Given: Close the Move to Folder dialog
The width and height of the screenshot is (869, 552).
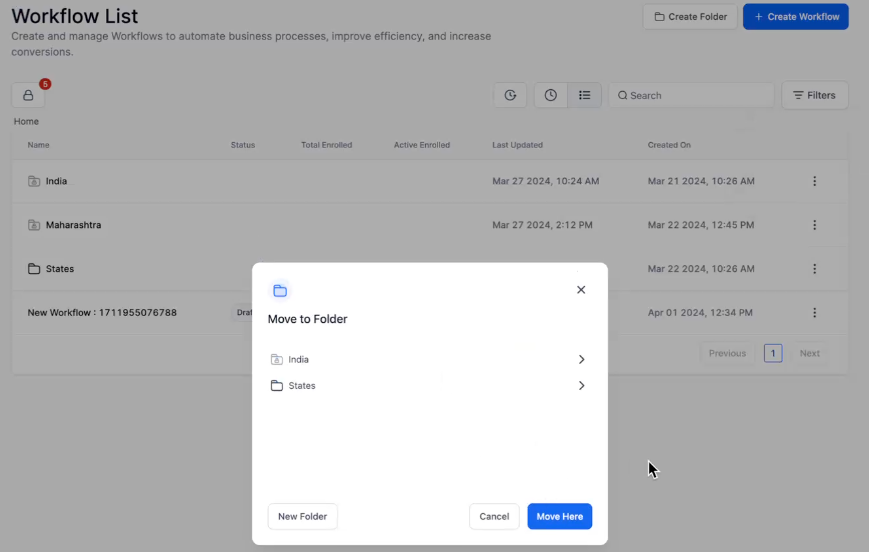Looking at the screenshot, I should pos(581,290).
